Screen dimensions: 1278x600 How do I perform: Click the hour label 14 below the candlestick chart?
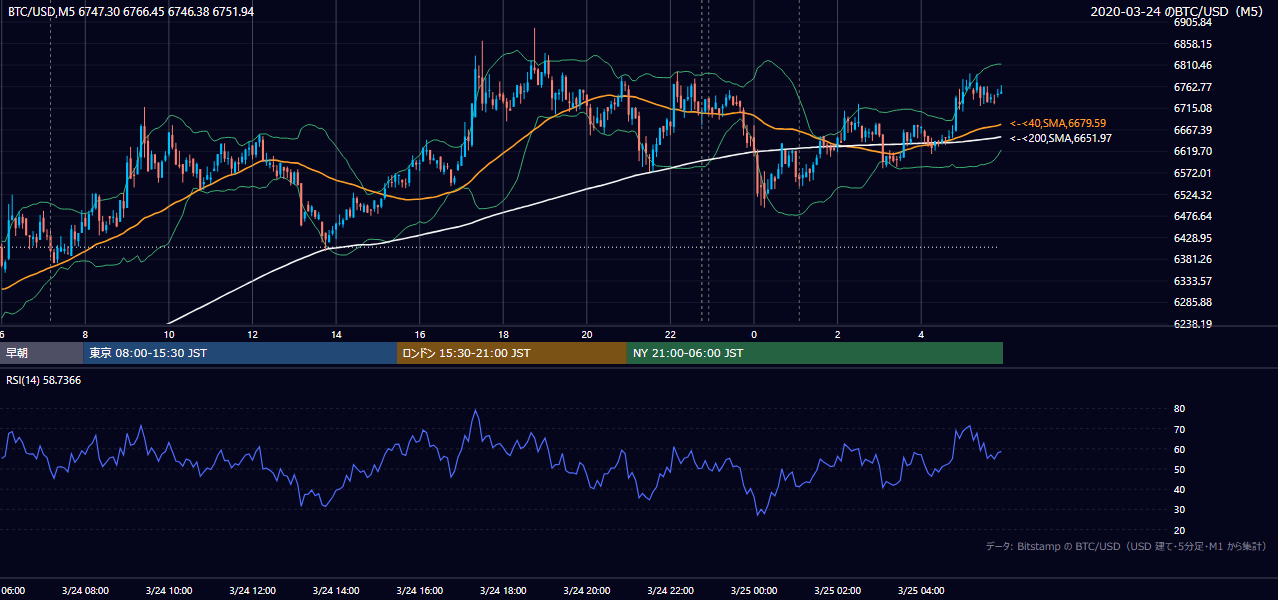(x=336, y=334)
